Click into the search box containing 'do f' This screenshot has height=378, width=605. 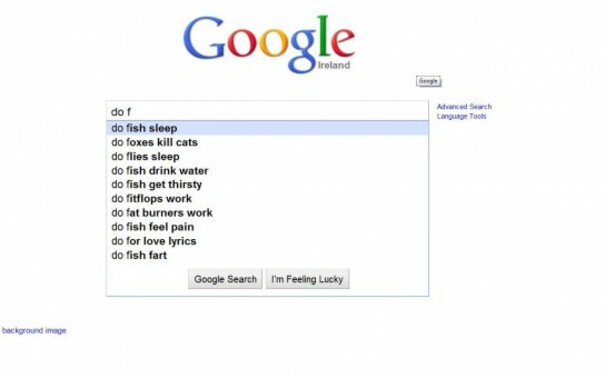click(x=267, y=111)
